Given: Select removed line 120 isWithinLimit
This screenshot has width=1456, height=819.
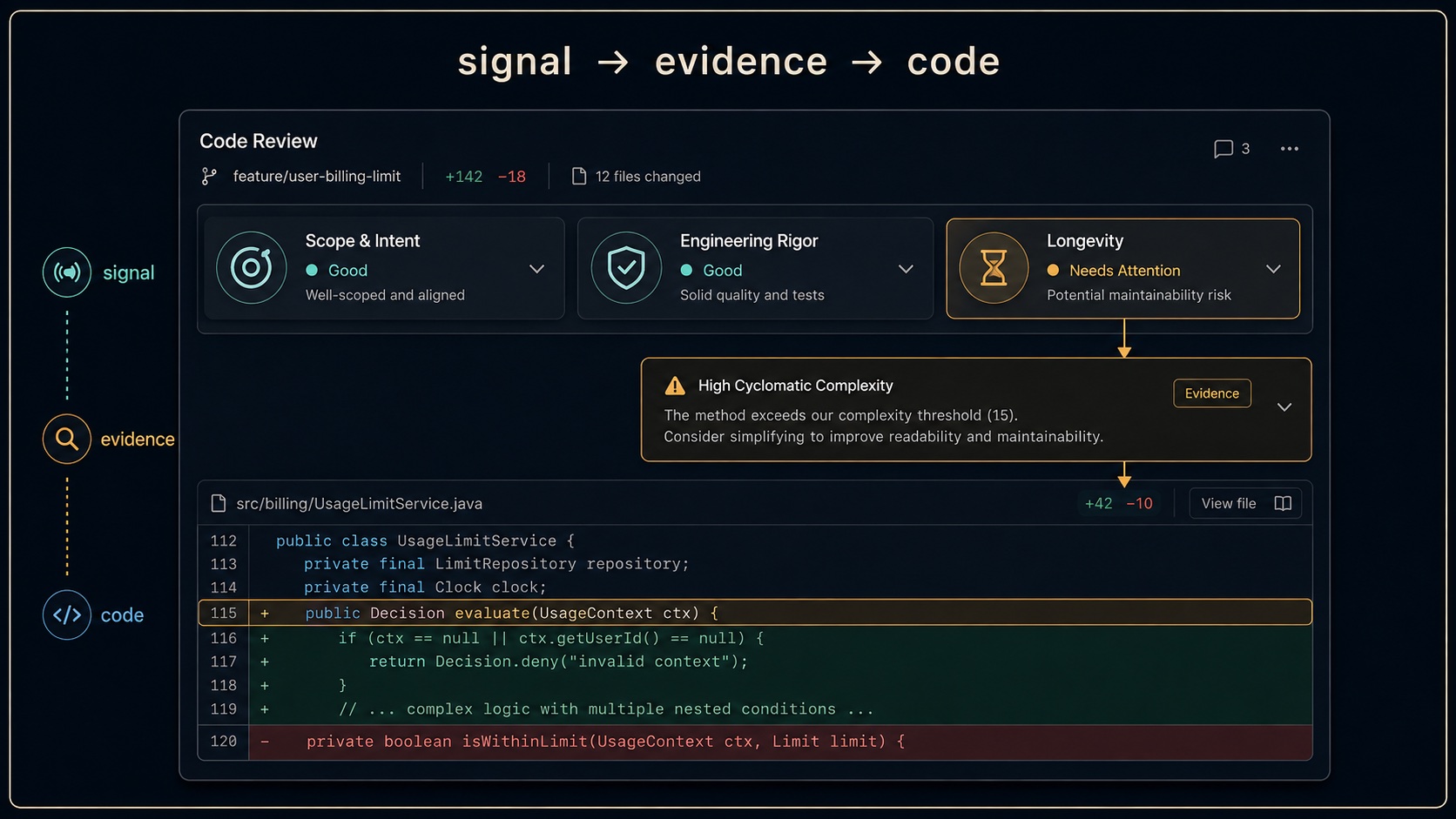Looking at the screenshot, I should tap(755, 742).
